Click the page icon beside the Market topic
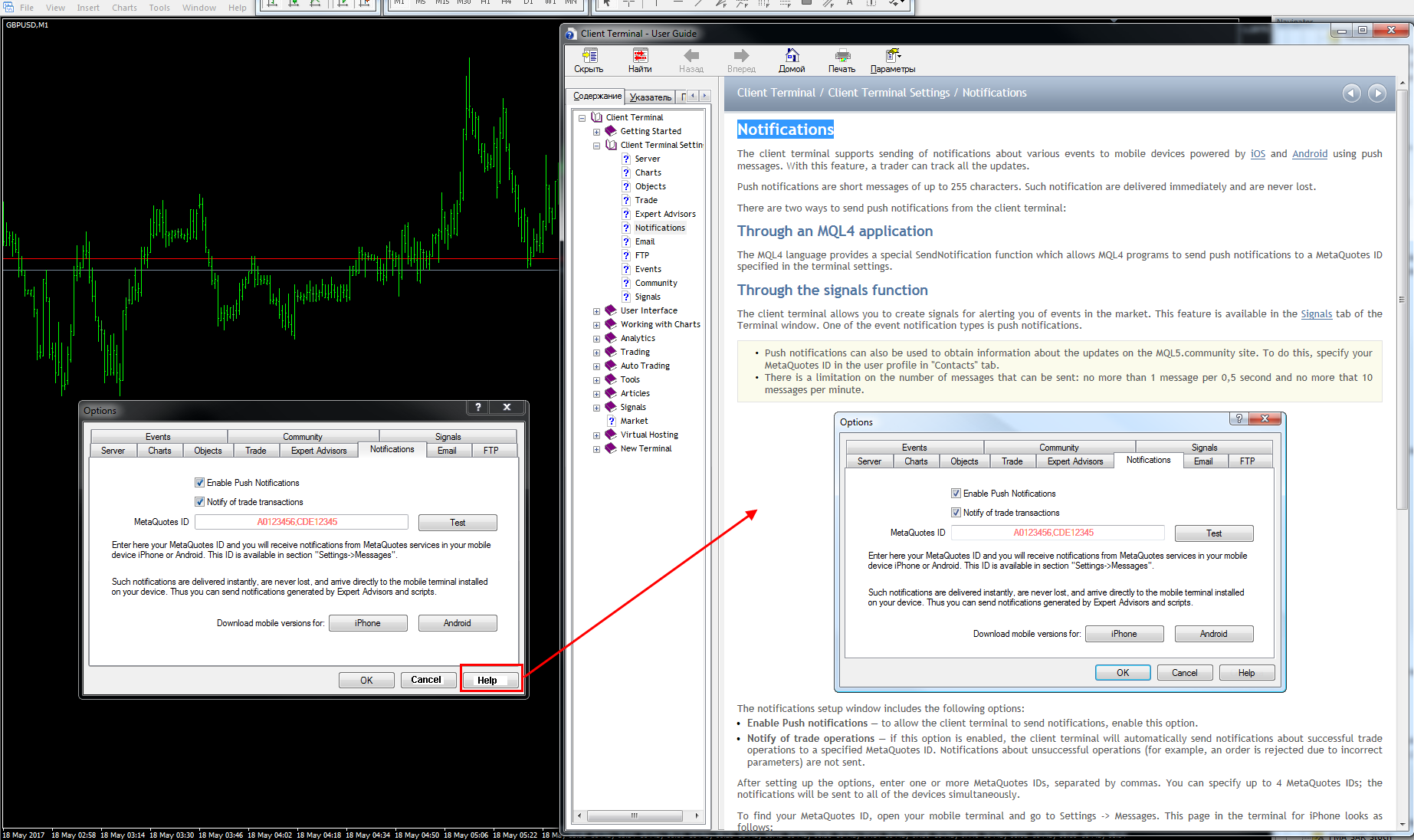 tap(612, 421)
